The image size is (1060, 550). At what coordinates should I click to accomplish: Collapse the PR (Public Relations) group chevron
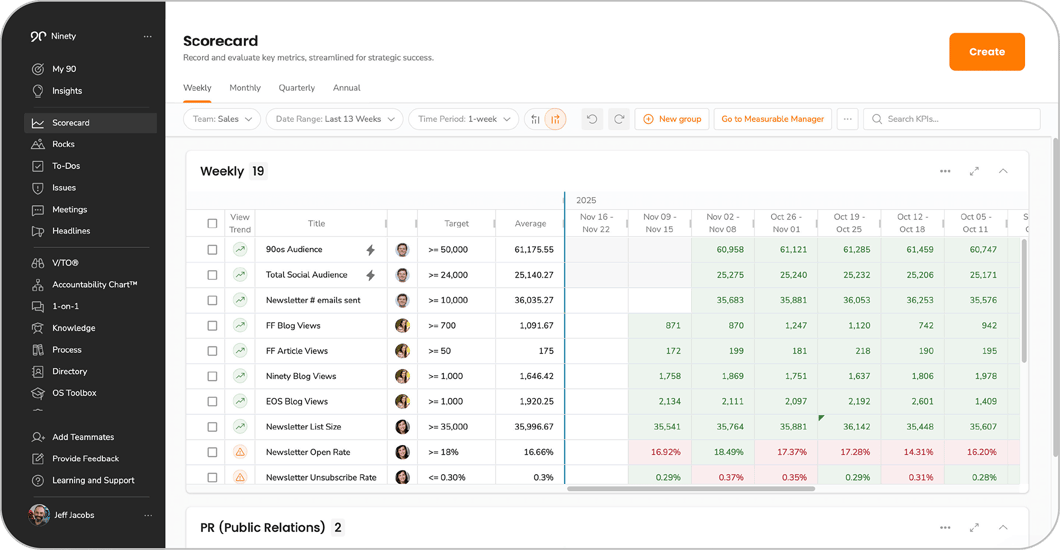[x=1003, y=527]
